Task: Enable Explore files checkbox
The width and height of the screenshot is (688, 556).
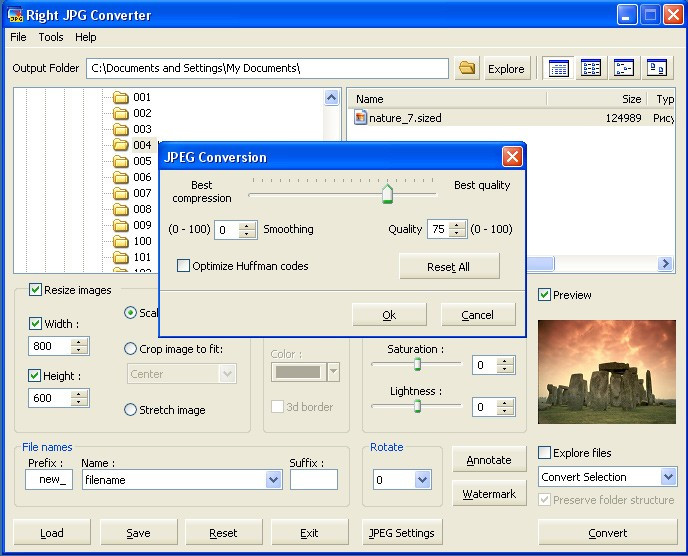Action: 545,452
